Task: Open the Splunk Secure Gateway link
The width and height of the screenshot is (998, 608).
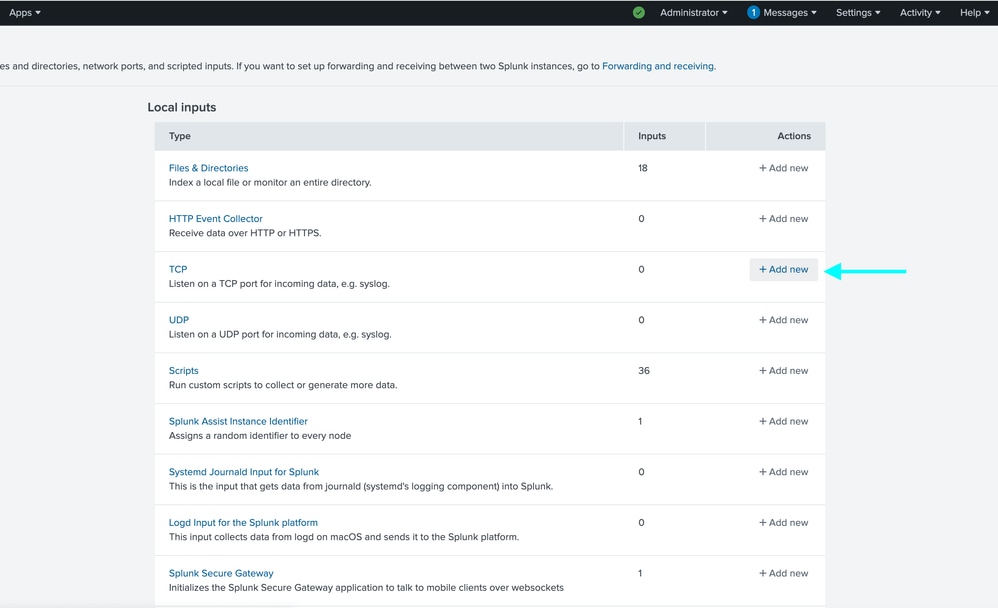Action: [x=221, y=573]
